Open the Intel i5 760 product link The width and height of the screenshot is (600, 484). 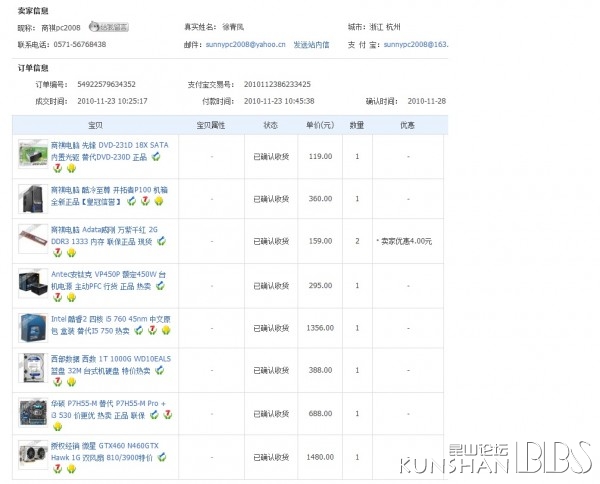click(x=111, y=324)
